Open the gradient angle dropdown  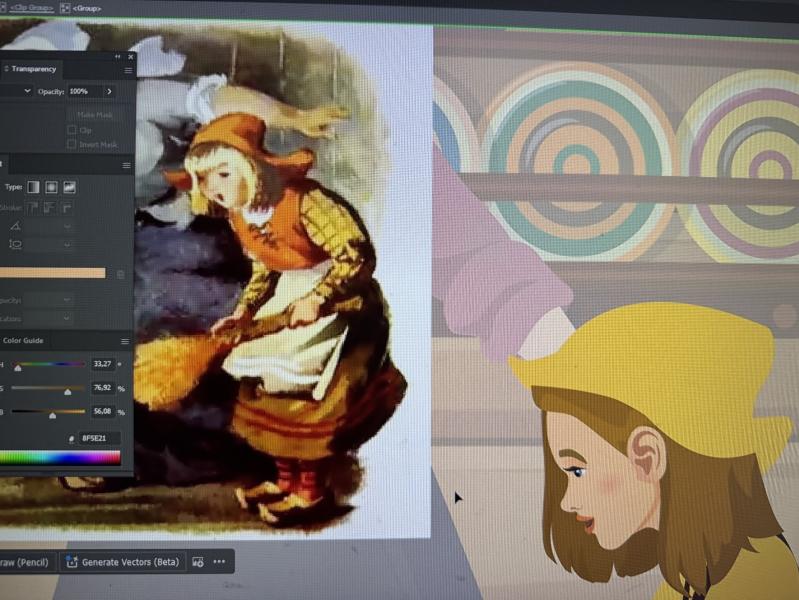pyautogui.click(x=67, y=226)
